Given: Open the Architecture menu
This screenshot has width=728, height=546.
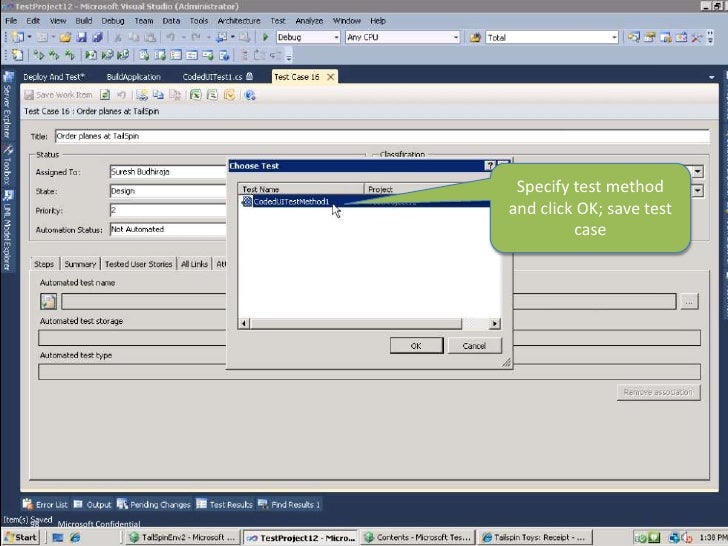Looking at the screenshot, I should coord(239,21).
